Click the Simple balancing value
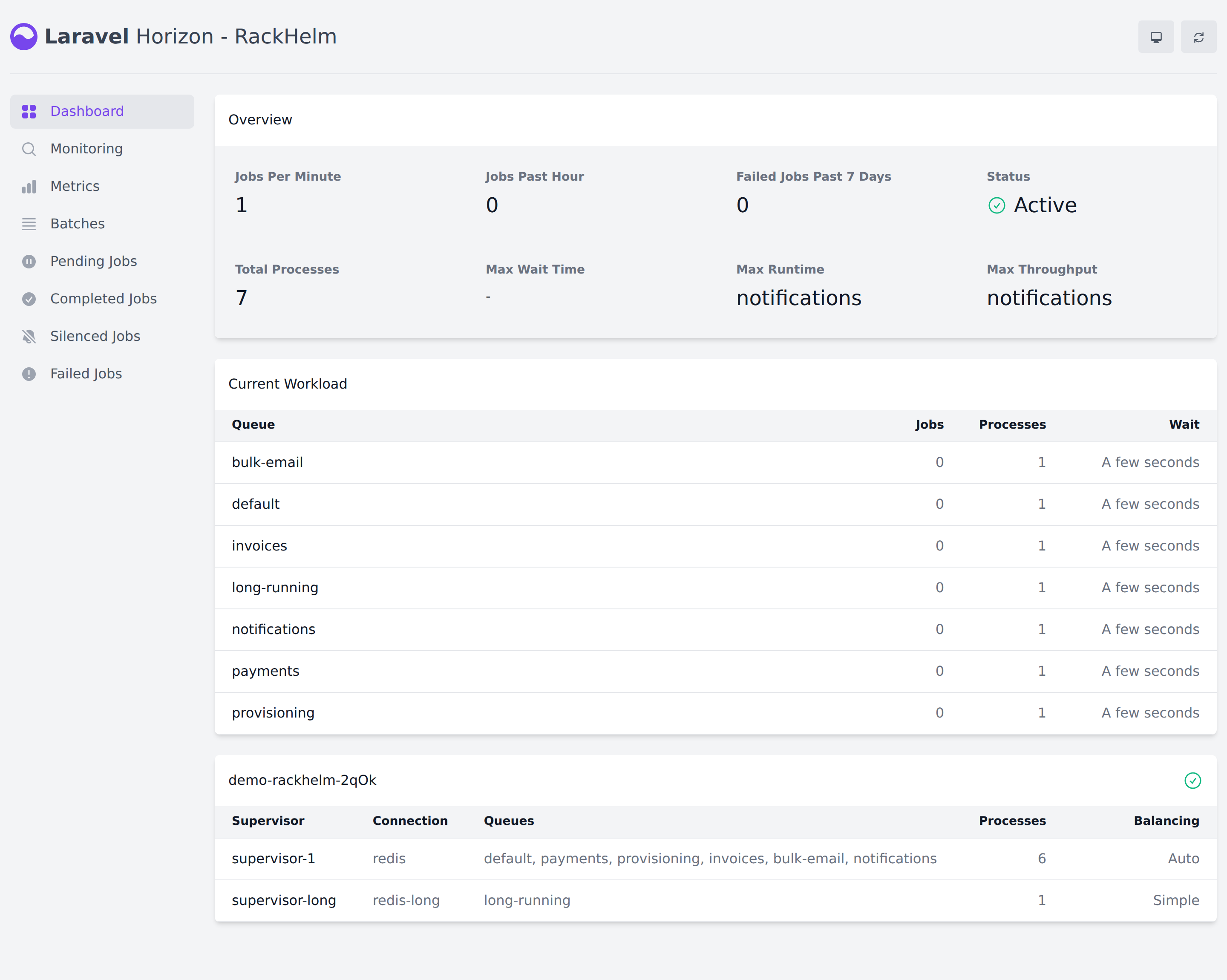 click(x=1176, y=900)
